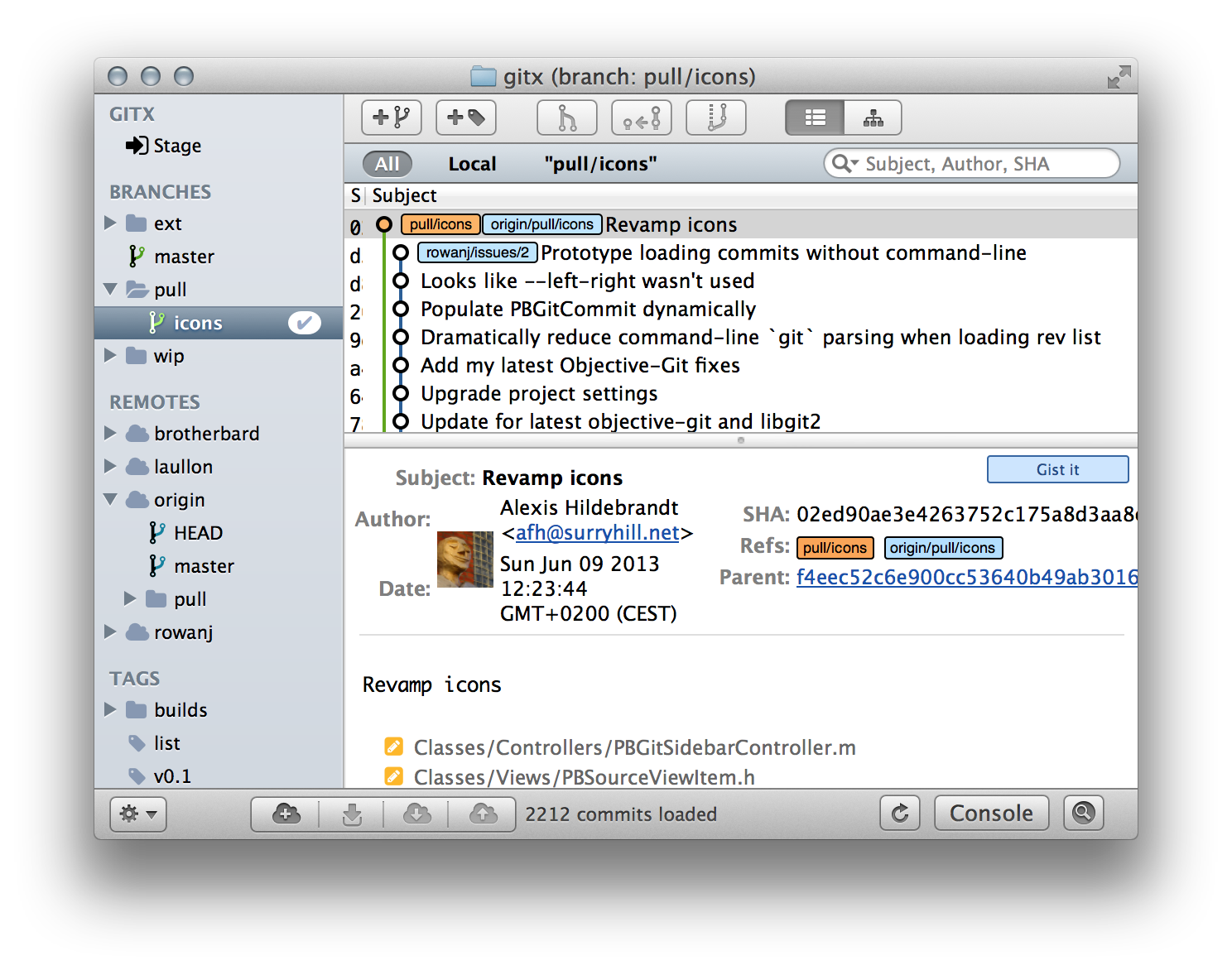Collapse the pull branch folder

tap(110, 290)
